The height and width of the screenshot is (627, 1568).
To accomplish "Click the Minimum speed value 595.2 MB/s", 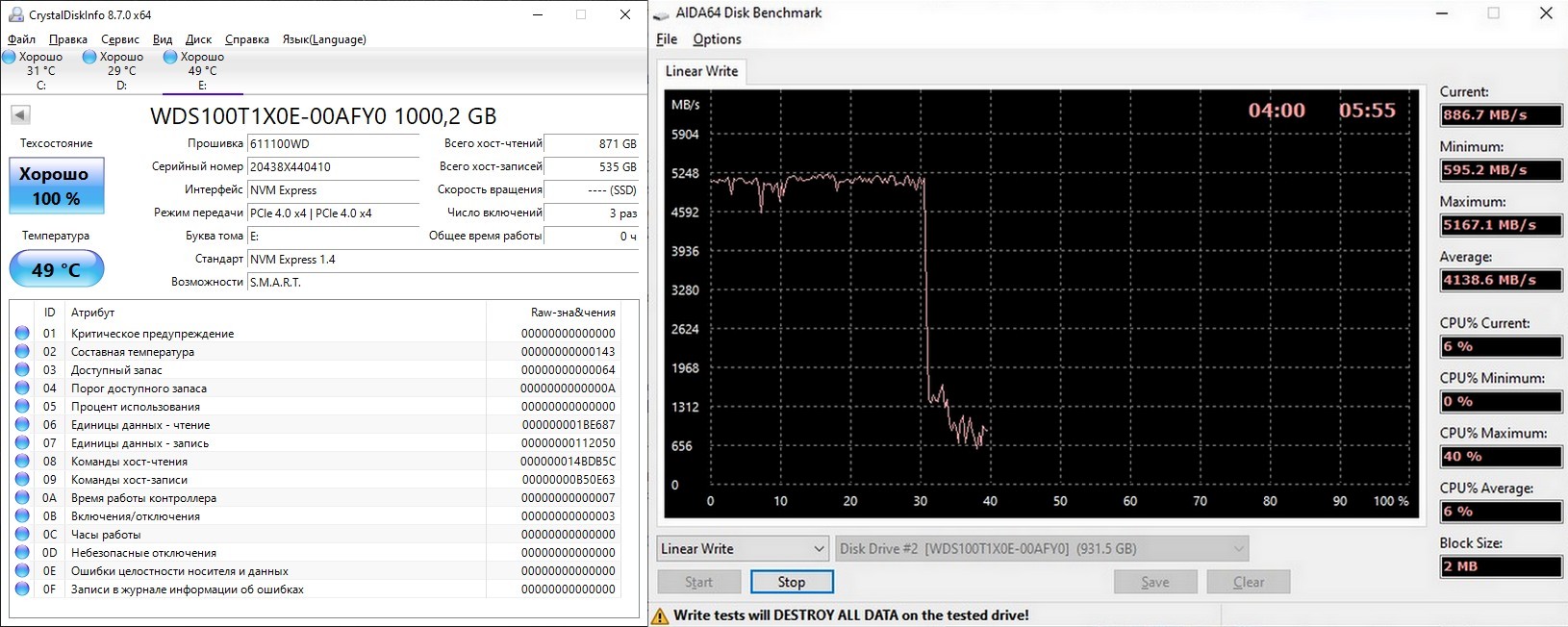I will click(1501, 169).
